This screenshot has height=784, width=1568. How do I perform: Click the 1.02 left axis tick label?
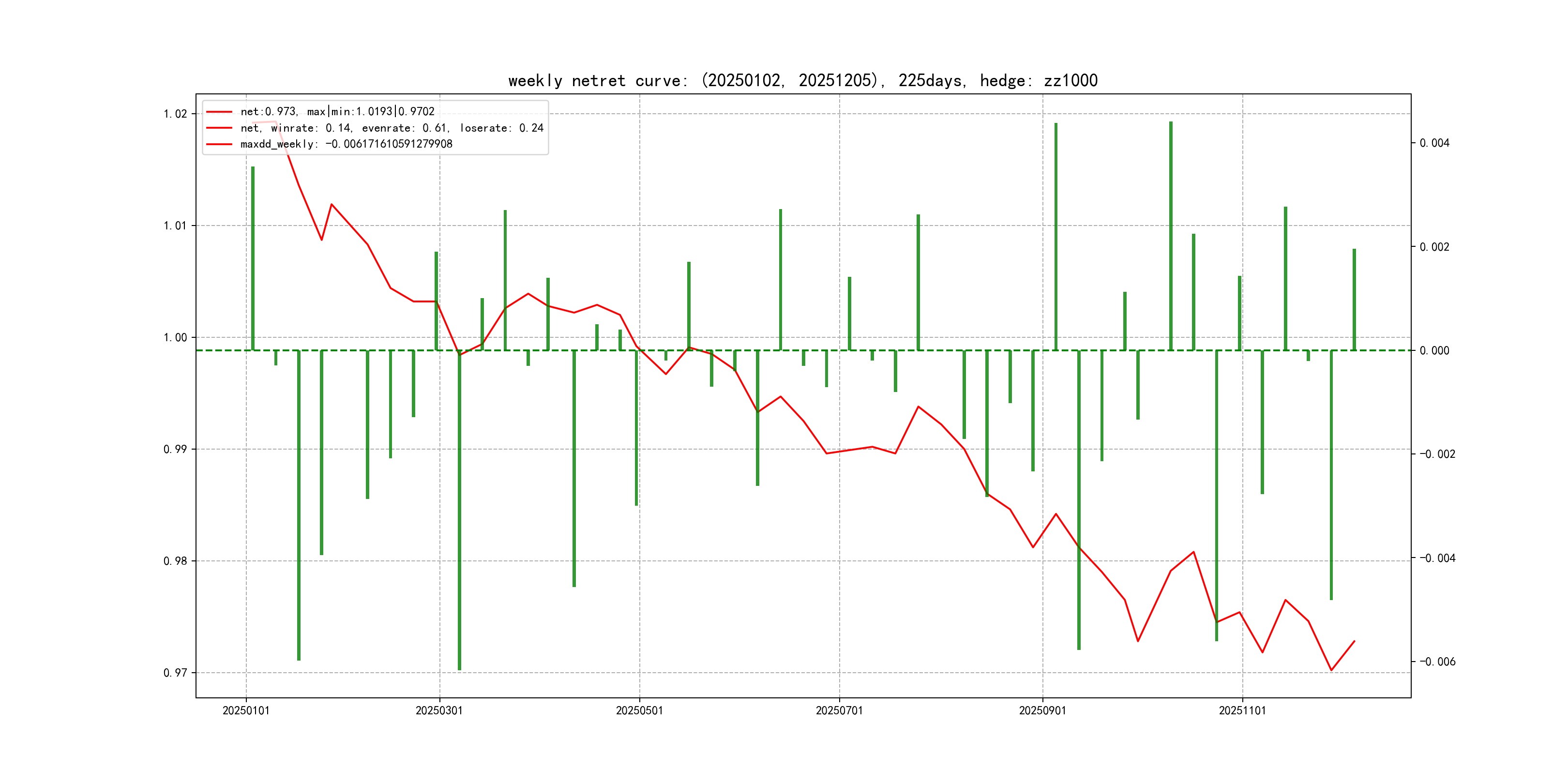click(175, 114)
